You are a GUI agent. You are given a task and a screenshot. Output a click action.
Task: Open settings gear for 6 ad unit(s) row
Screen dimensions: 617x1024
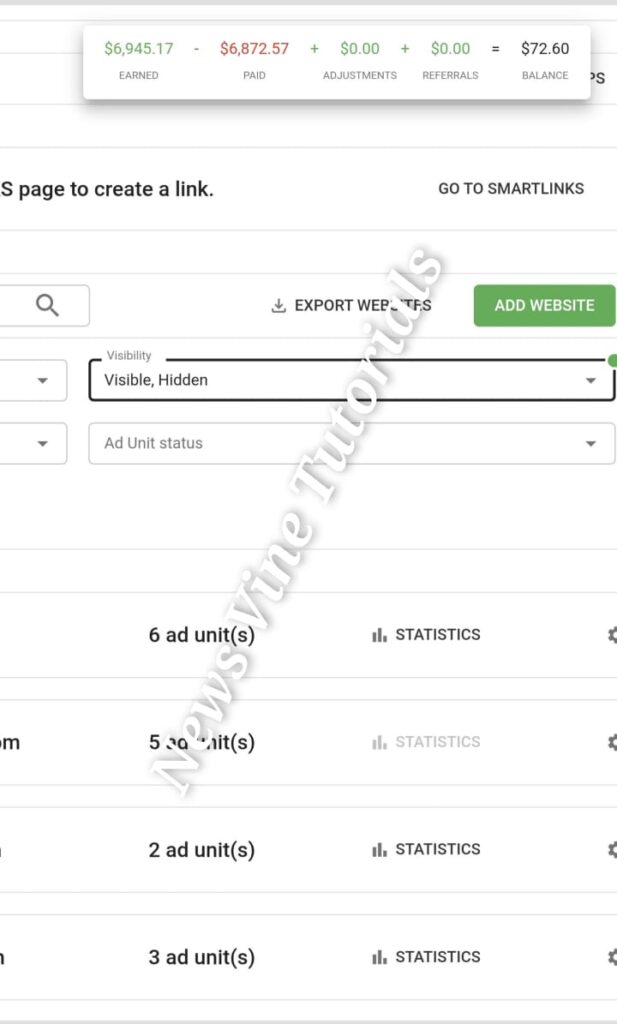611,634
